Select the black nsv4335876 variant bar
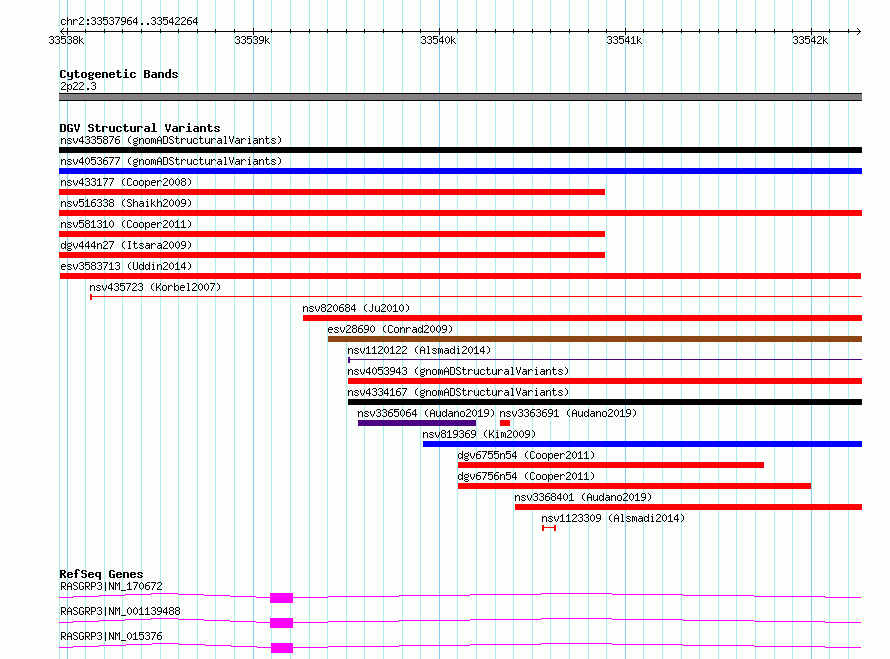This screenshot has height=659, width=890. [460, 150]
